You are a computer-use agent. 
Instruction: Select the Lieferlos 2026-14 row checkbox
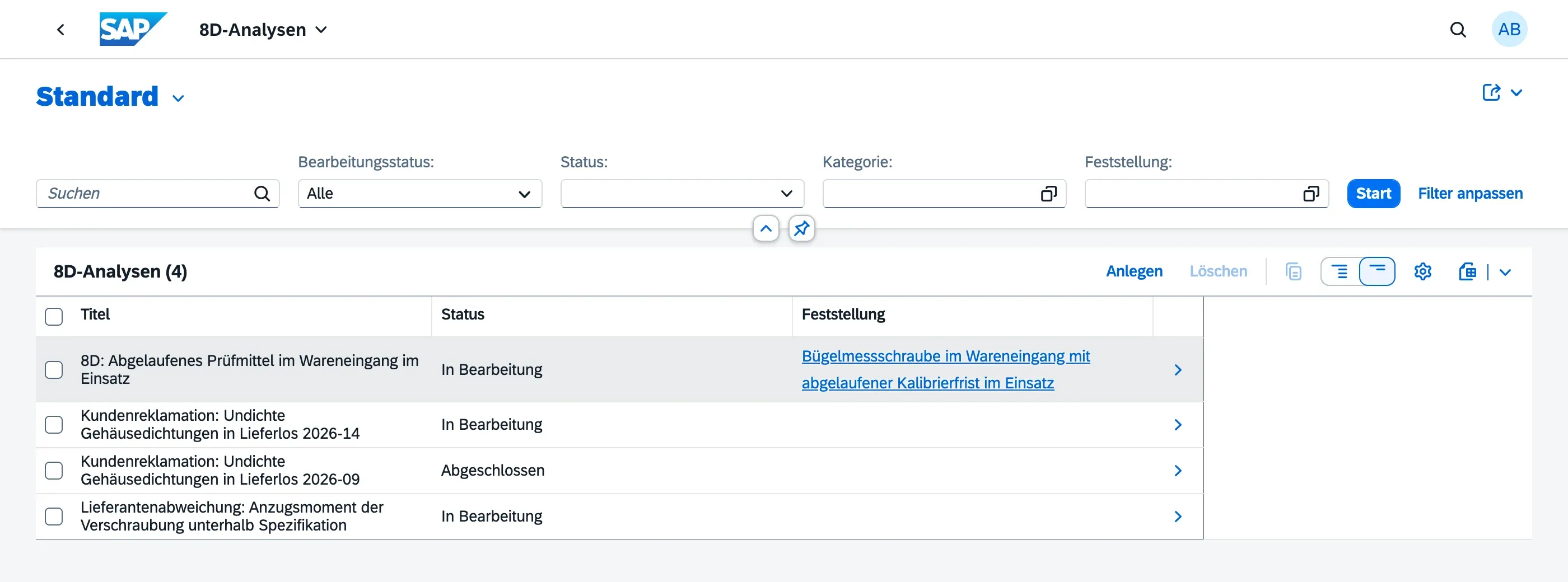[x=54, y=425]
